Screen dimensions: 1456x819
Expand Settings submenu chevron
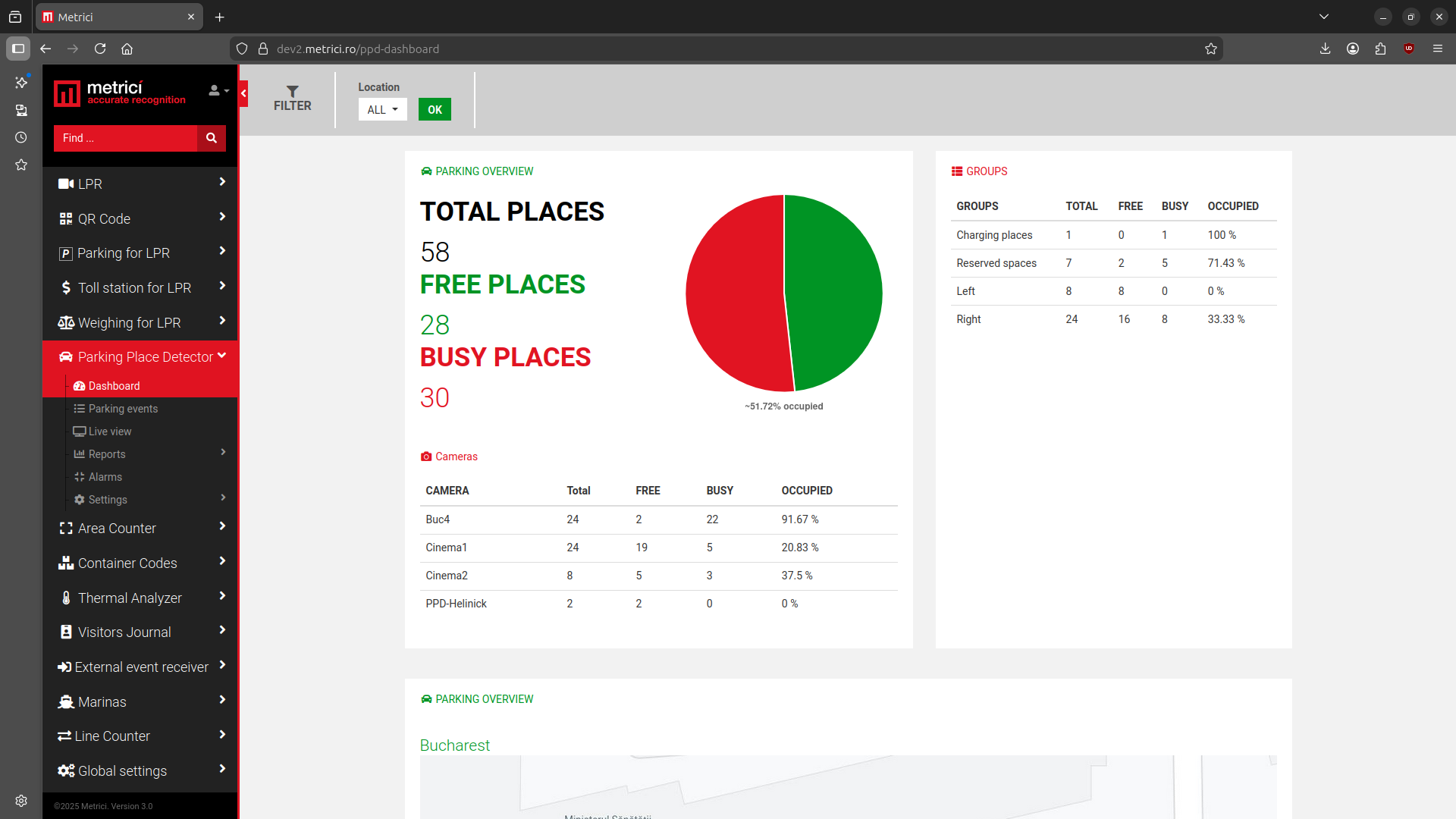click(x=223, y=497)
